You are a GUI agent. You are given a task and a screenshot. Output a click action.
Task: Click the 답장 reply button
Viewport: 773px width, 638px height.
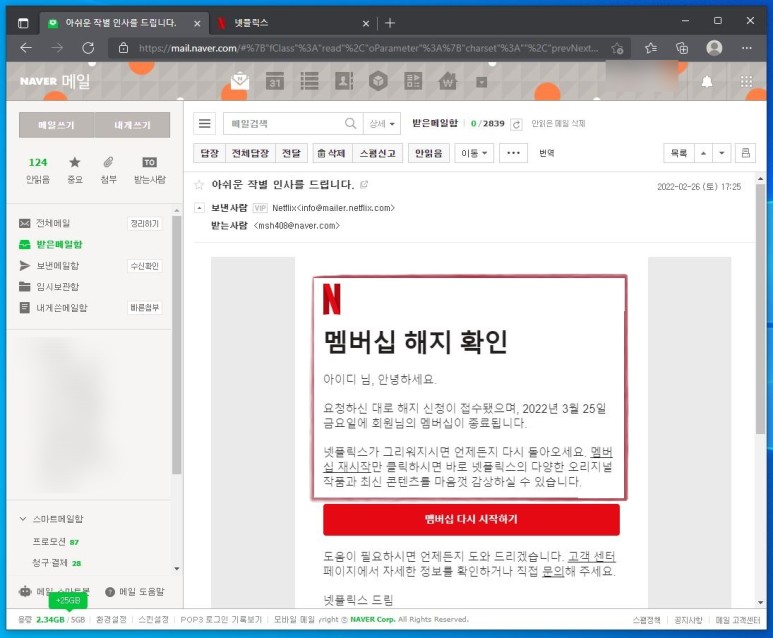pos(210,153)
